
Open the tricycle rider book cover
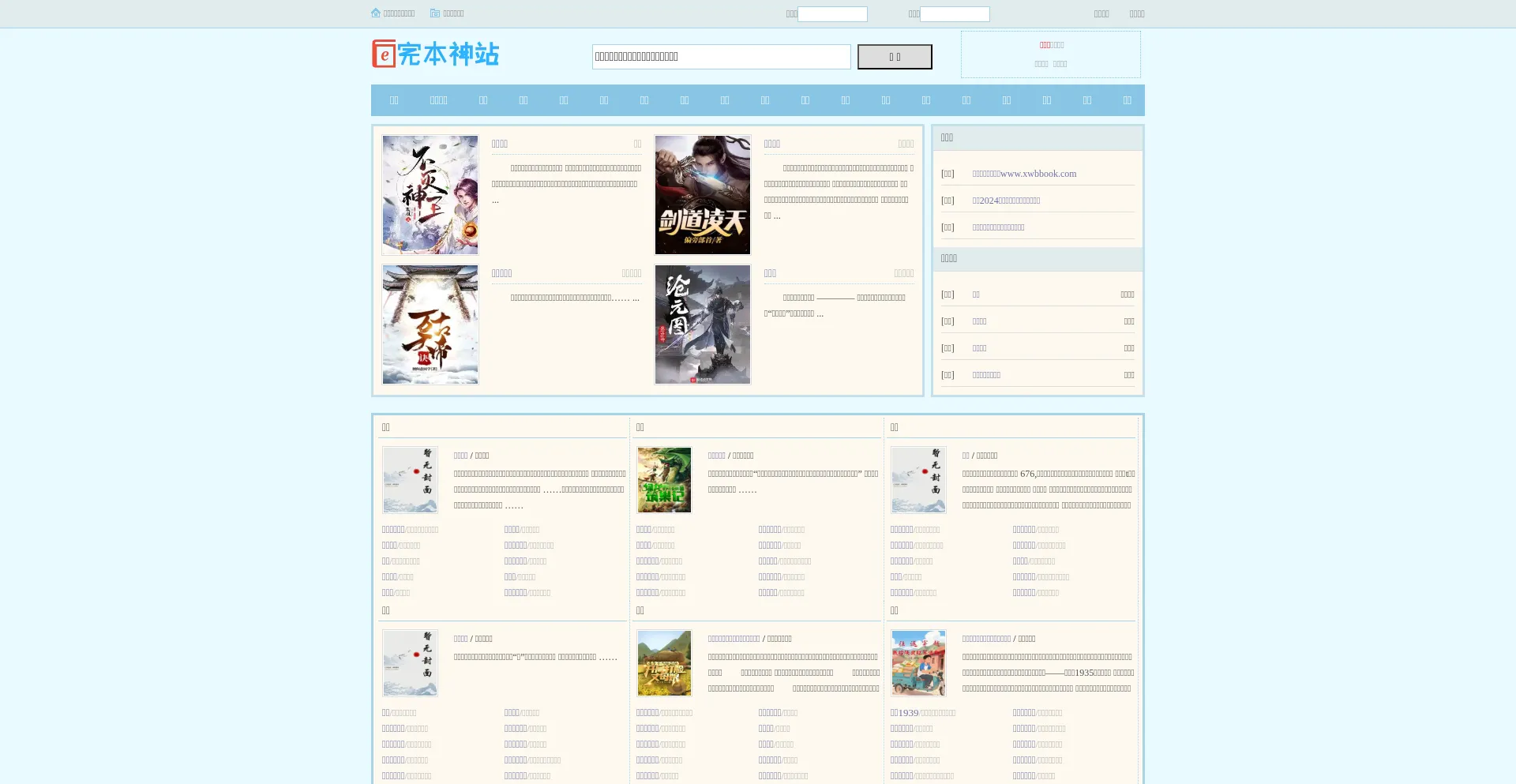click(x=918, y=663)
